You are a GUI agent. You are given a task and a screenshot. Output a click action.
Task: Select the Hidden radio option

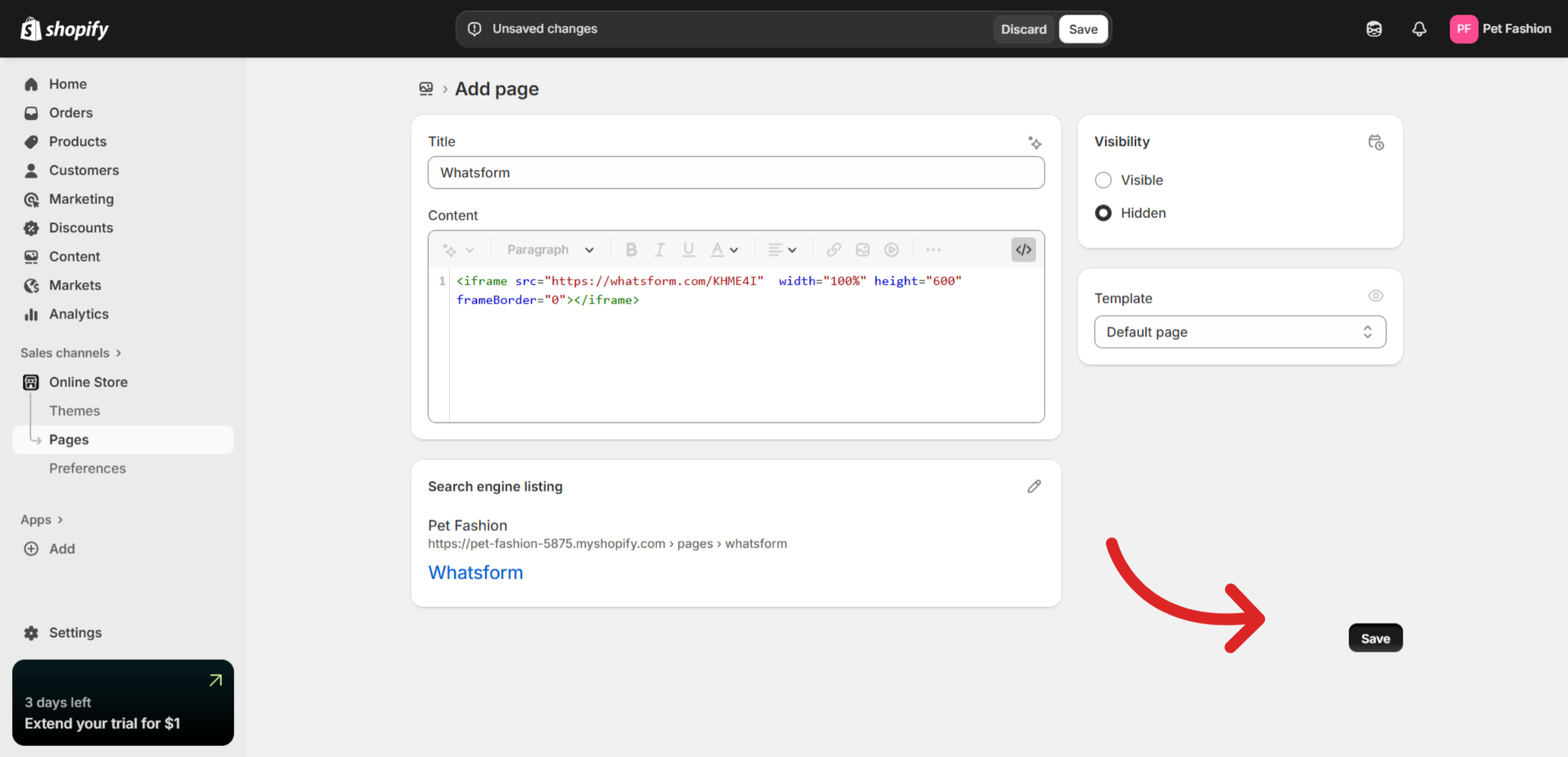coord(1103,213)
